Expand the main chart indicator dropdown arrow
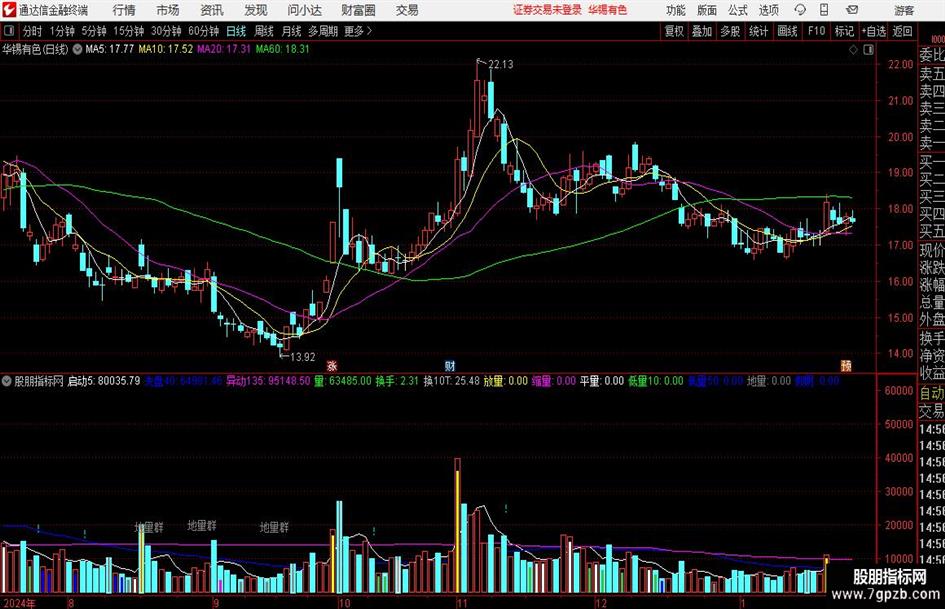This screenshot has height=609, width=945. (x=77, y=49)
